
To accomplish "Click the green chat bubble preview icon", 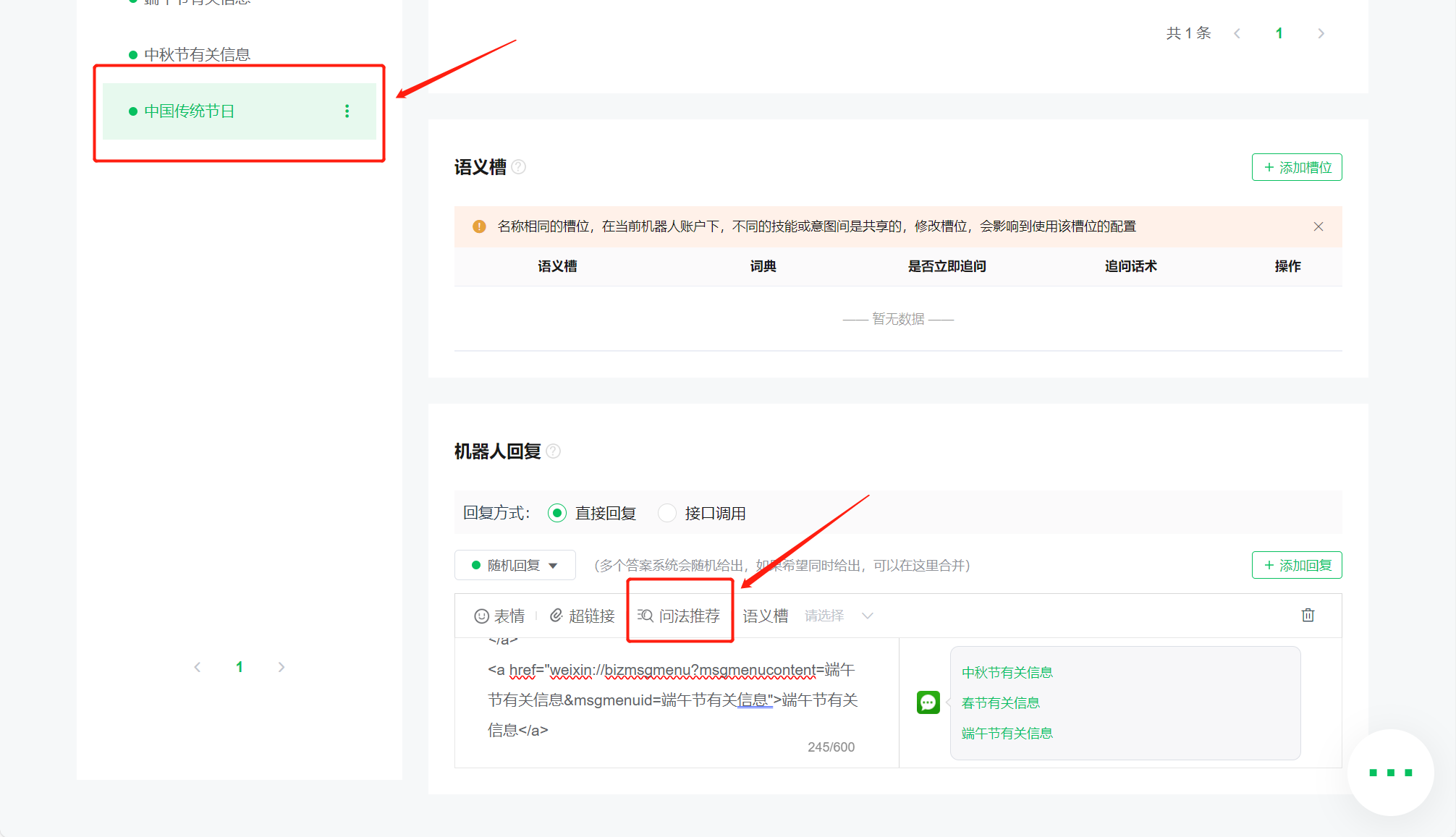I will (928, 702).
